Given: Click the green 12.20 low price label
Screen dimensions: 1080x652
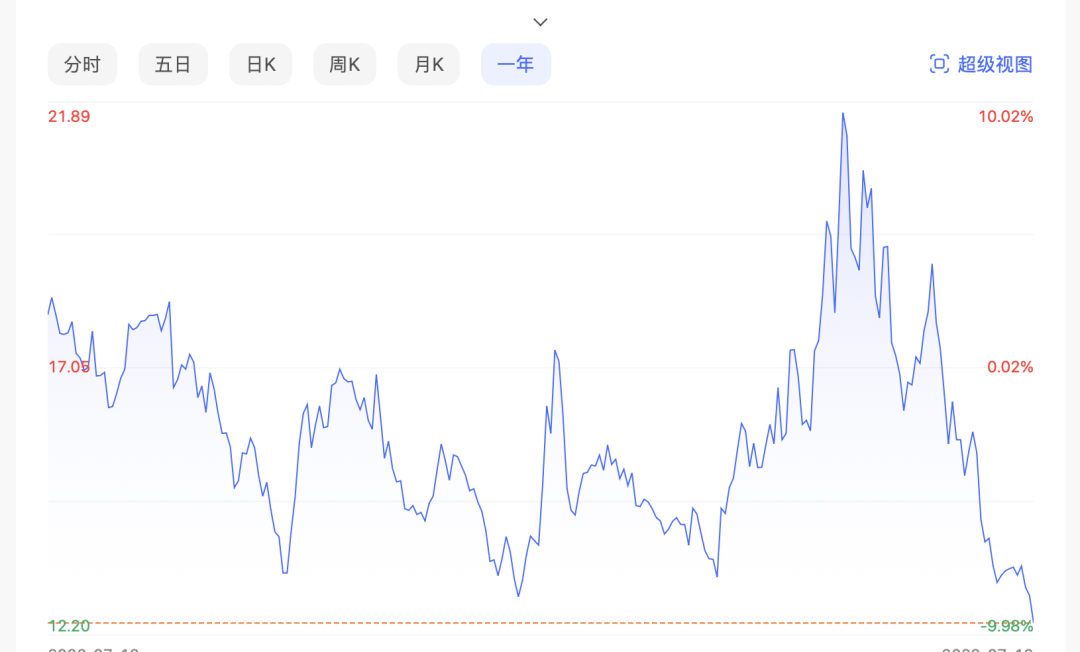Looking at the screenshot, I should click(x=69, y=626).
